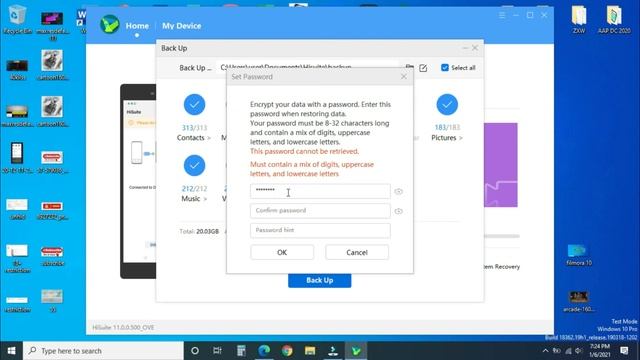The image size is (640, 360).
Task: Select the ZXW folder on desktop
Action: coord(579,19)
